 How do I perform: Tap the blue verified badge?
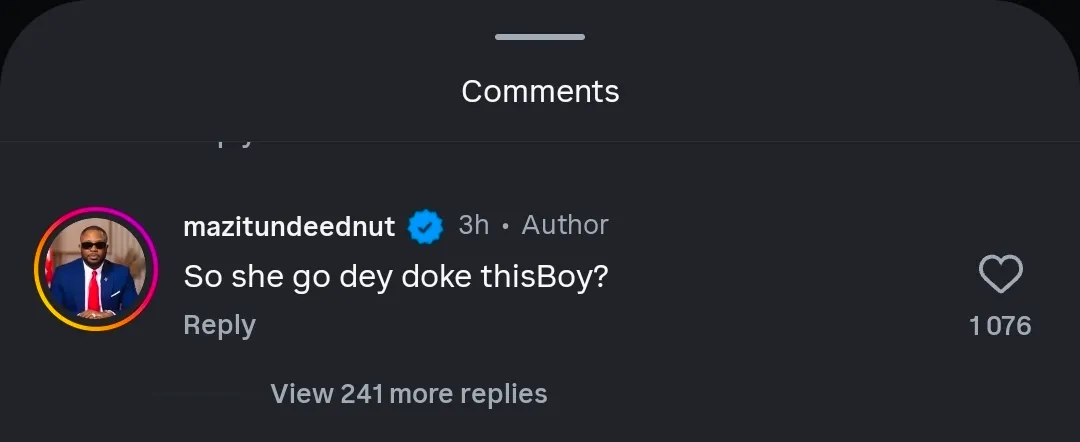[426, 227]
